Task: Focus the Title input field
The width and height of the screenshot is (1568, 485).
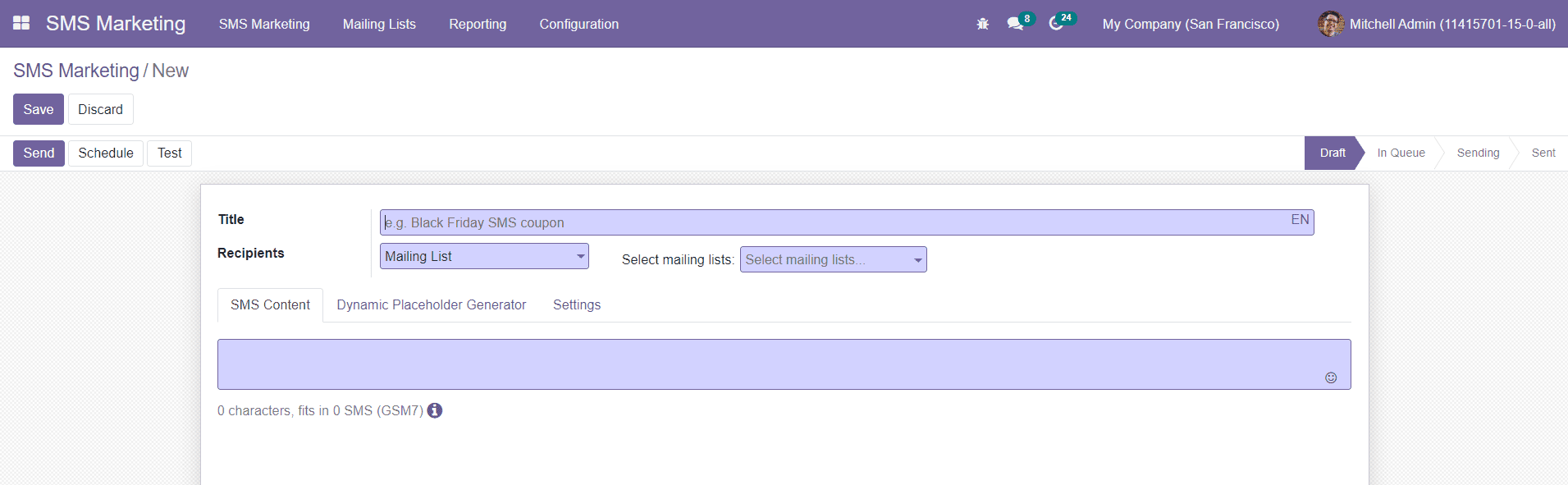Action: point(847,222)
